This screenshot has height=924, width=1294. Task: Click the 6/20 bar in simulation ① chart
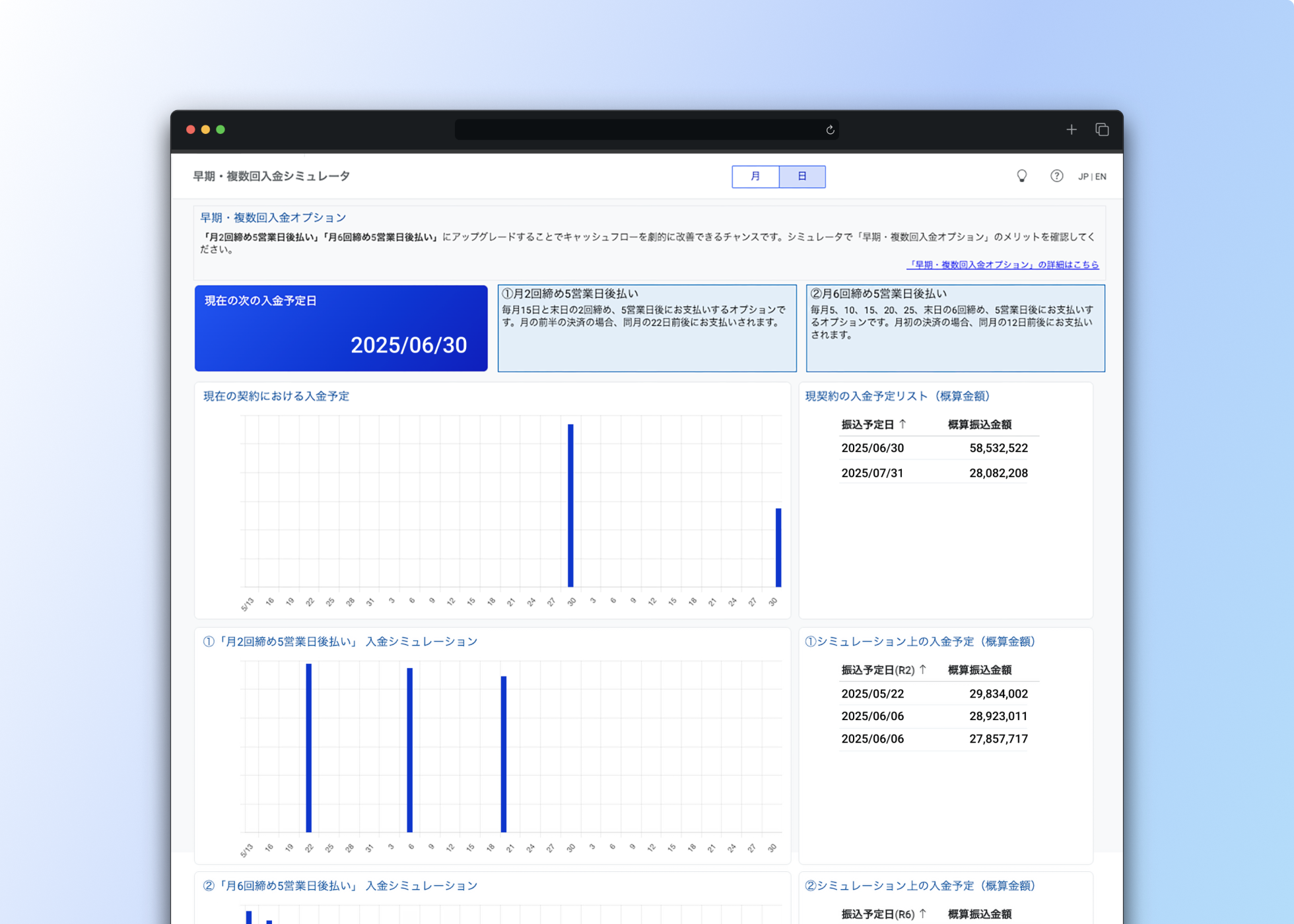(x=504, y=754)
